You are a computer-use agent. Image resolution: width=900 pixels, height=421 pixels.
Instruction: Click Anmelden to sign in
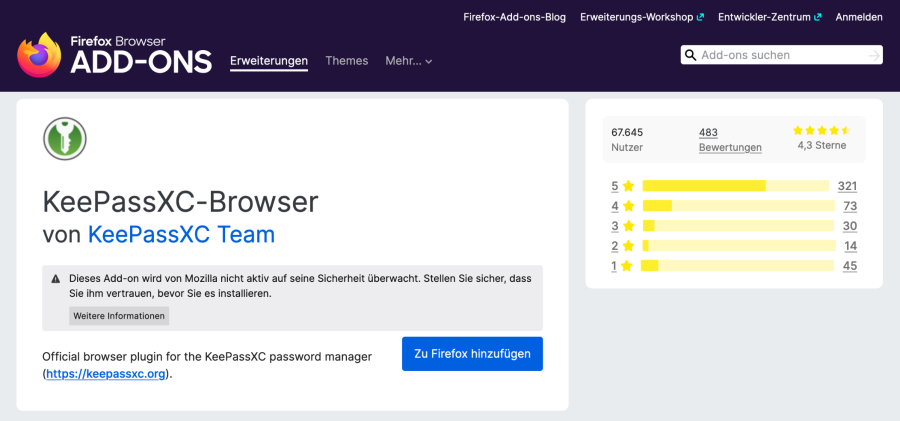click(x=859, y=17)
